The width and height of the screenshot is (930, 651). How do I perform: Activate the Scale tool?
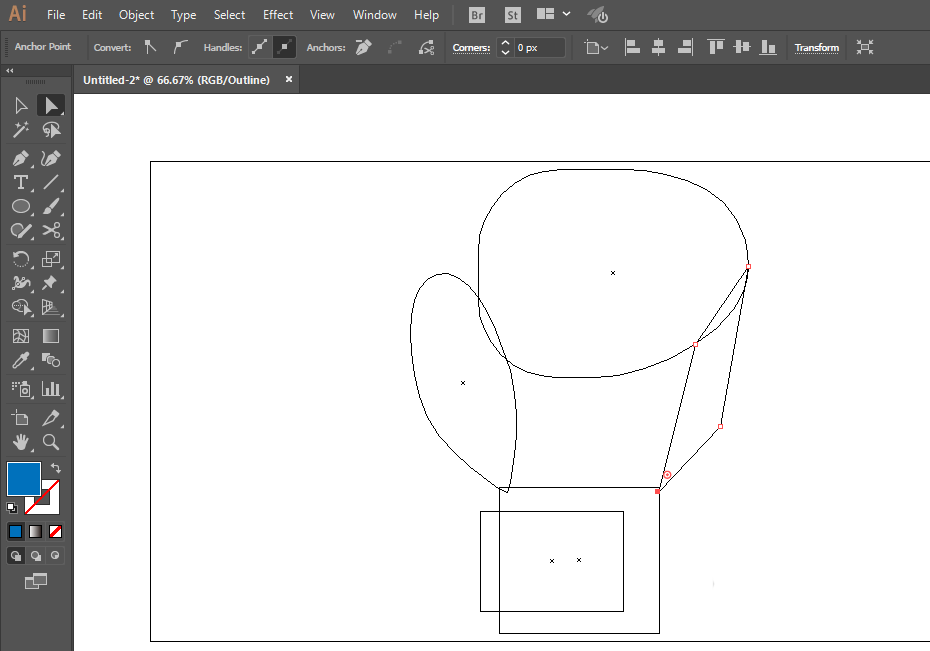[51, 259]
